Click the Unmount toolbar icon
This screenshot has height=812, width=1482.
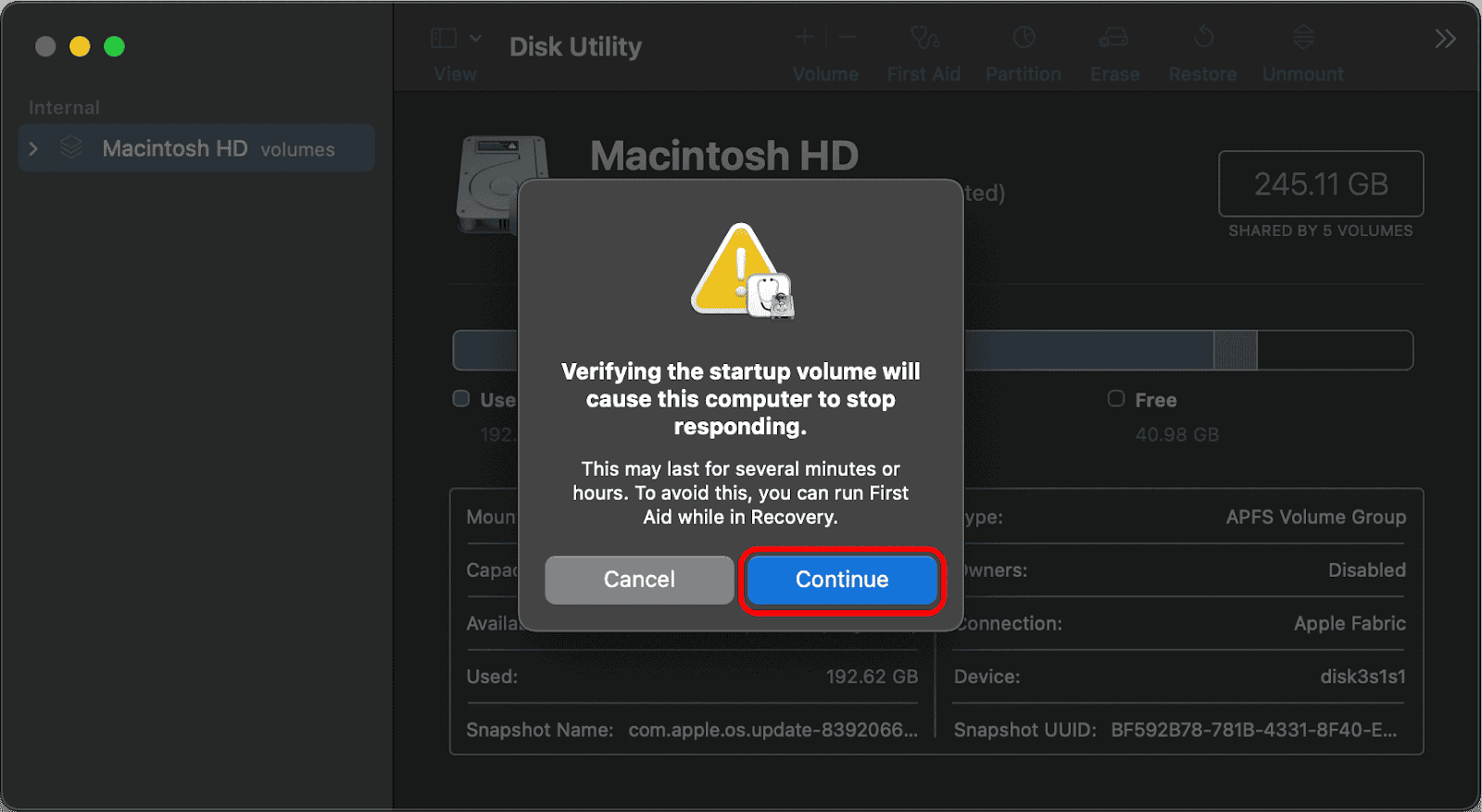point(1303,38)
